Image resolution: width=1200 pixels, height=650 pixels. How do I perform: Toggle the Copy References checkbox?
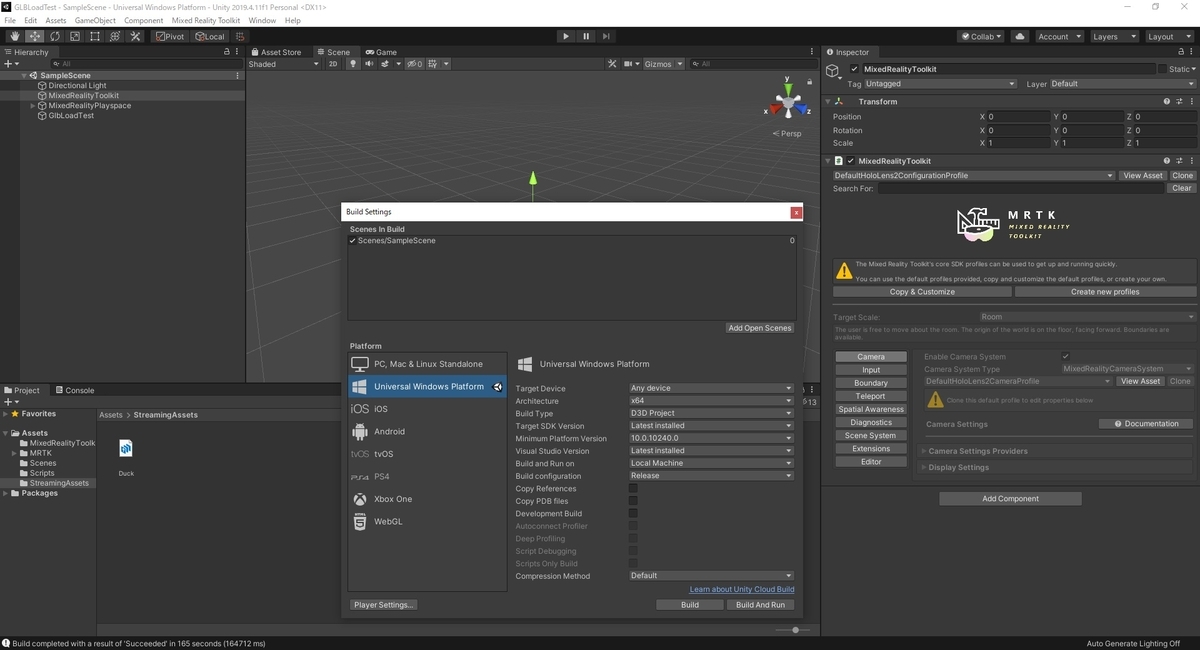tap(633, 488)
